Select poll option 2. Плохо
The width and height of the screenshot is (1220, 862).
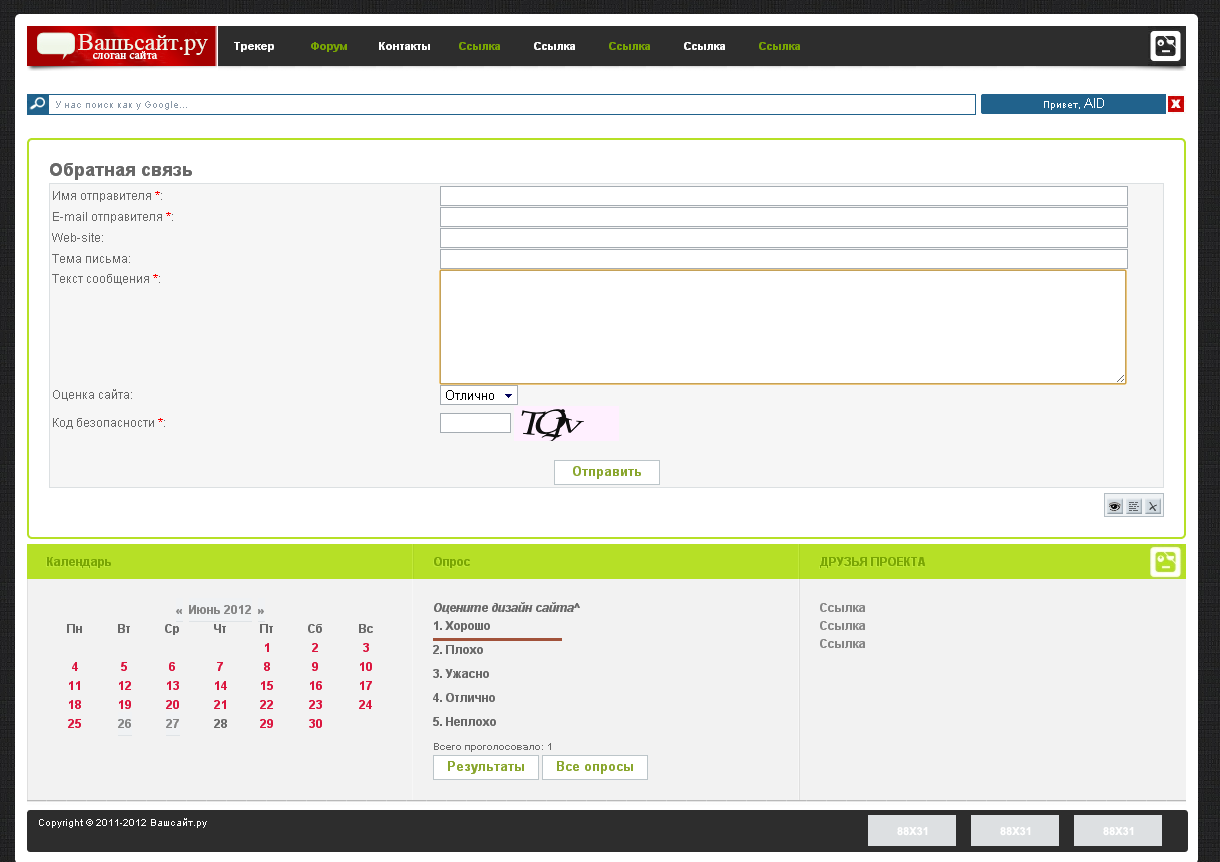coord(458,650)
